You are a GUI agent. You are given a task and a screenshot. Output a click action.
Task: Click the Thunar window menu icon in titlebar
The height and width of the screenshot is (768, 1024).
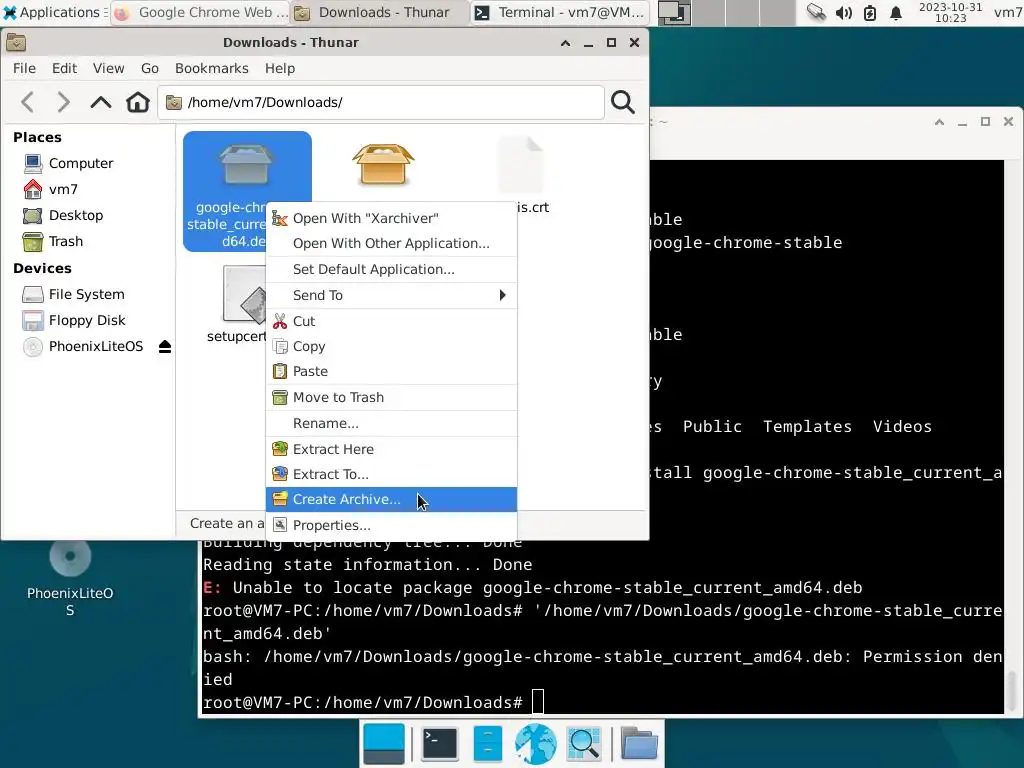click(16, 43)
